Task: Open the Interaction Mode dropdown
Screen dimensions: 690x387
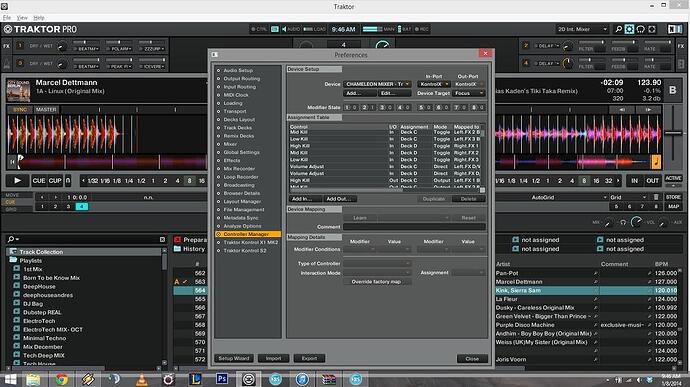Action: pos(377,273)
